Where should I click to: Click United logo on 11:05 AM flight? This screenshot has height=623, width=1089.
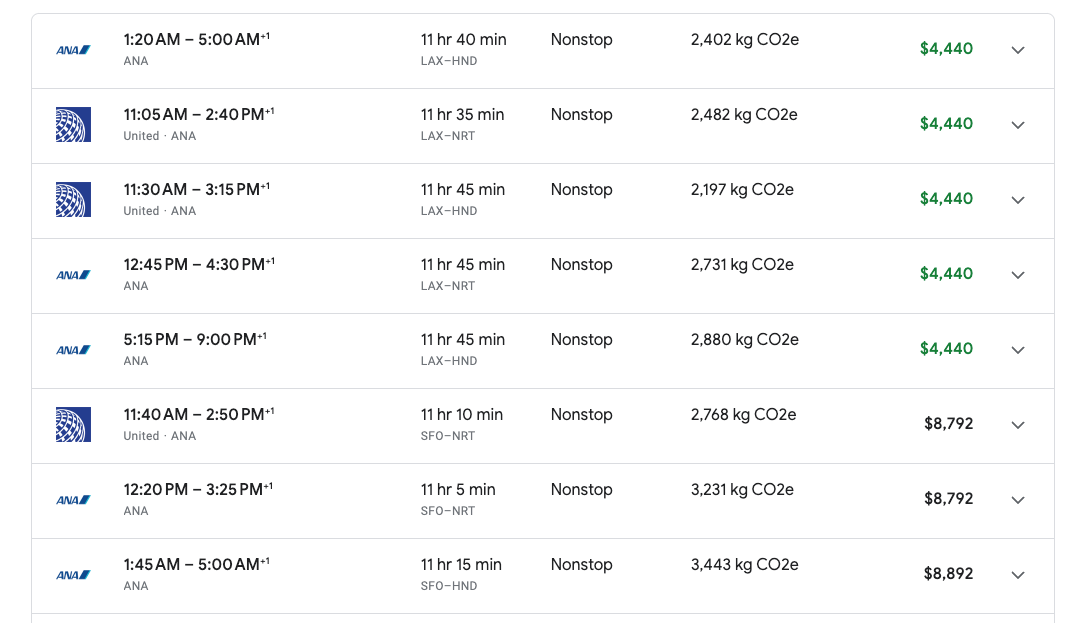73,125
